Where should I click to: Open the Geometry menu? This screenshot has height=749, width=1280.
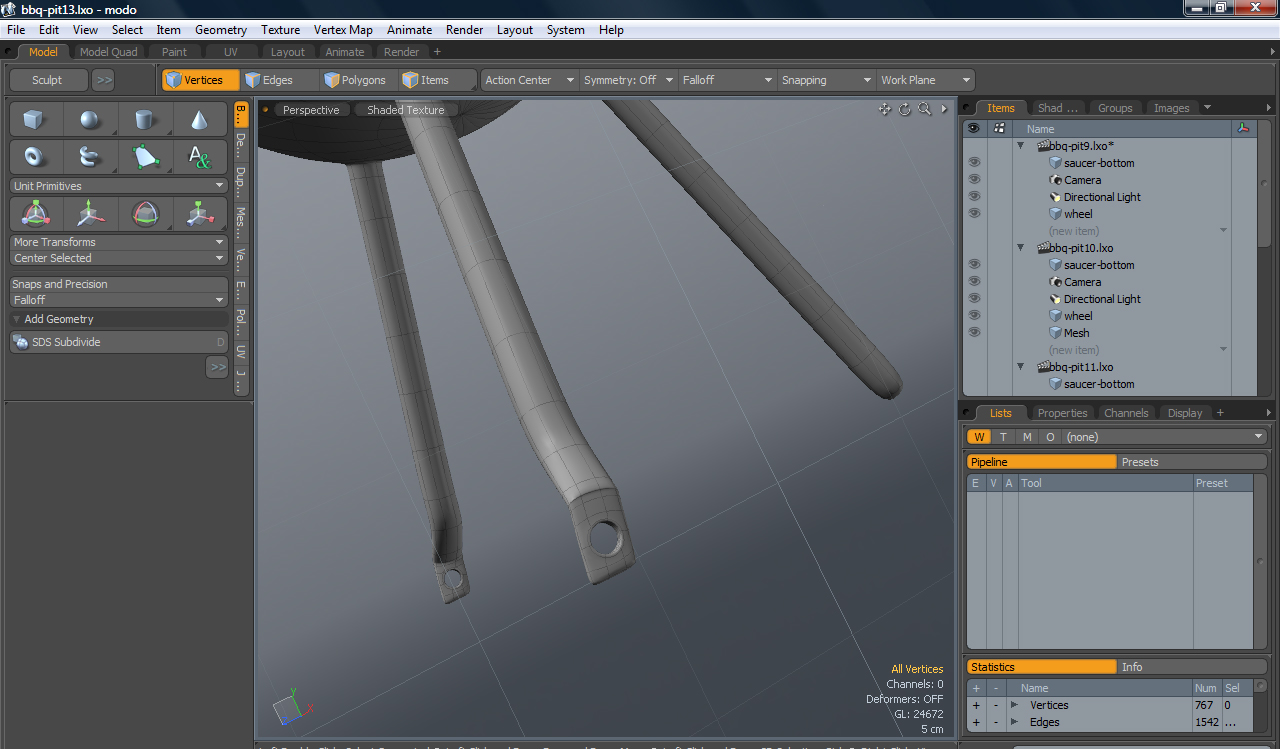[221, 30]
